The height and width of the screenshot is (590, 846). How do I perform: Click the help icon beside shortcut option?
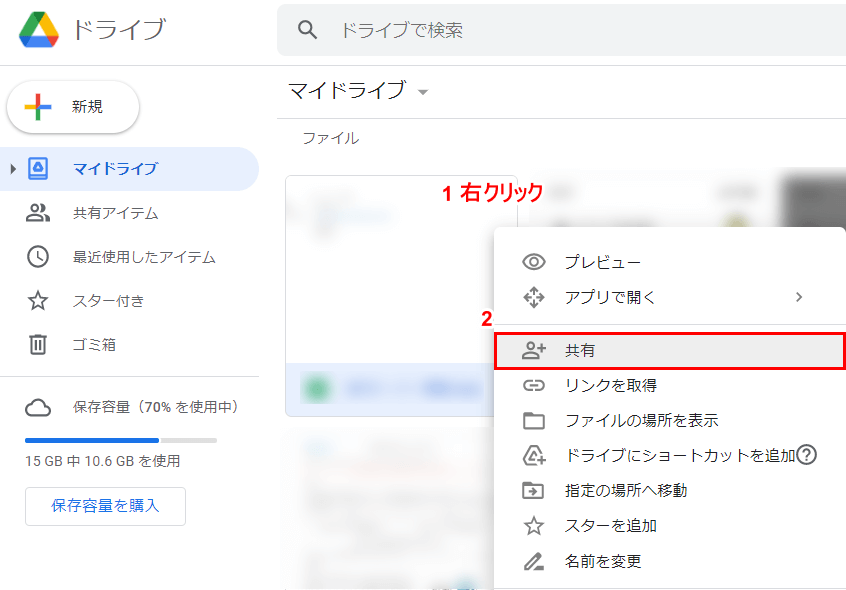(807, 455)
